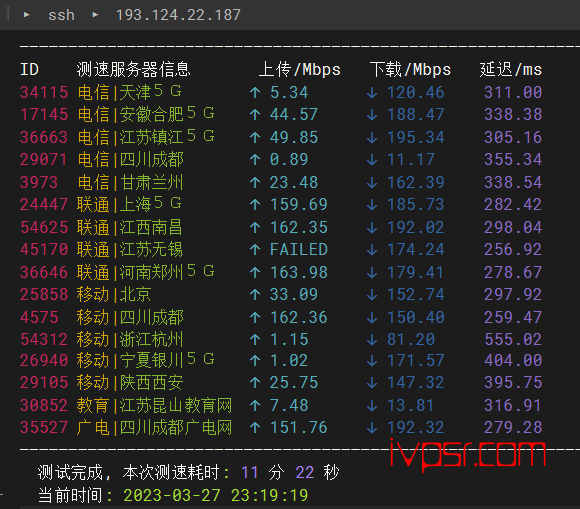580x509 pixels.
Task: Click upload value 23.48
Action: tap(294, 182)
